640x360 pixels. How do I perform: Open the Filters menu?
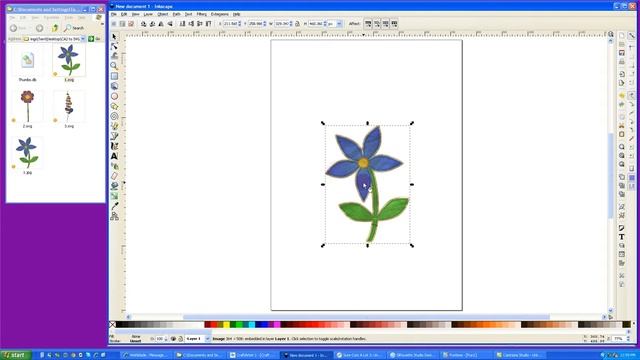(202, 14)
